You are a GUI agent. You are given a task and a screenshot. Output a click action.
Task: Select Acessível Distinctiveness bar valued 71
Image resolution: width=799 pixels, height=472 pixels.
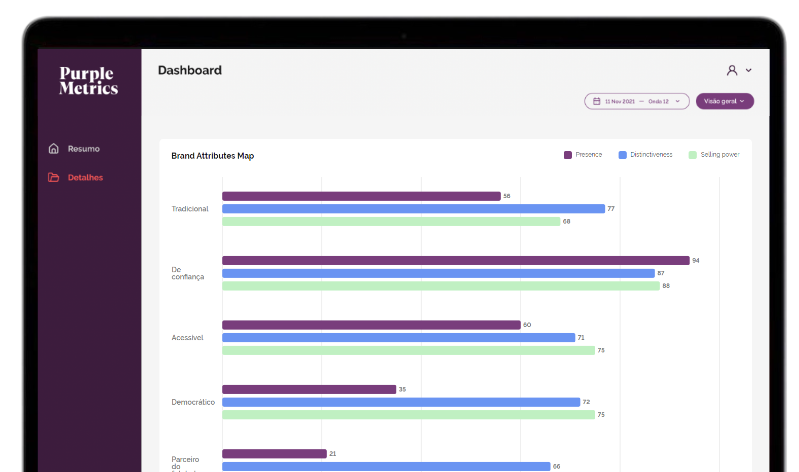[398, 337]
